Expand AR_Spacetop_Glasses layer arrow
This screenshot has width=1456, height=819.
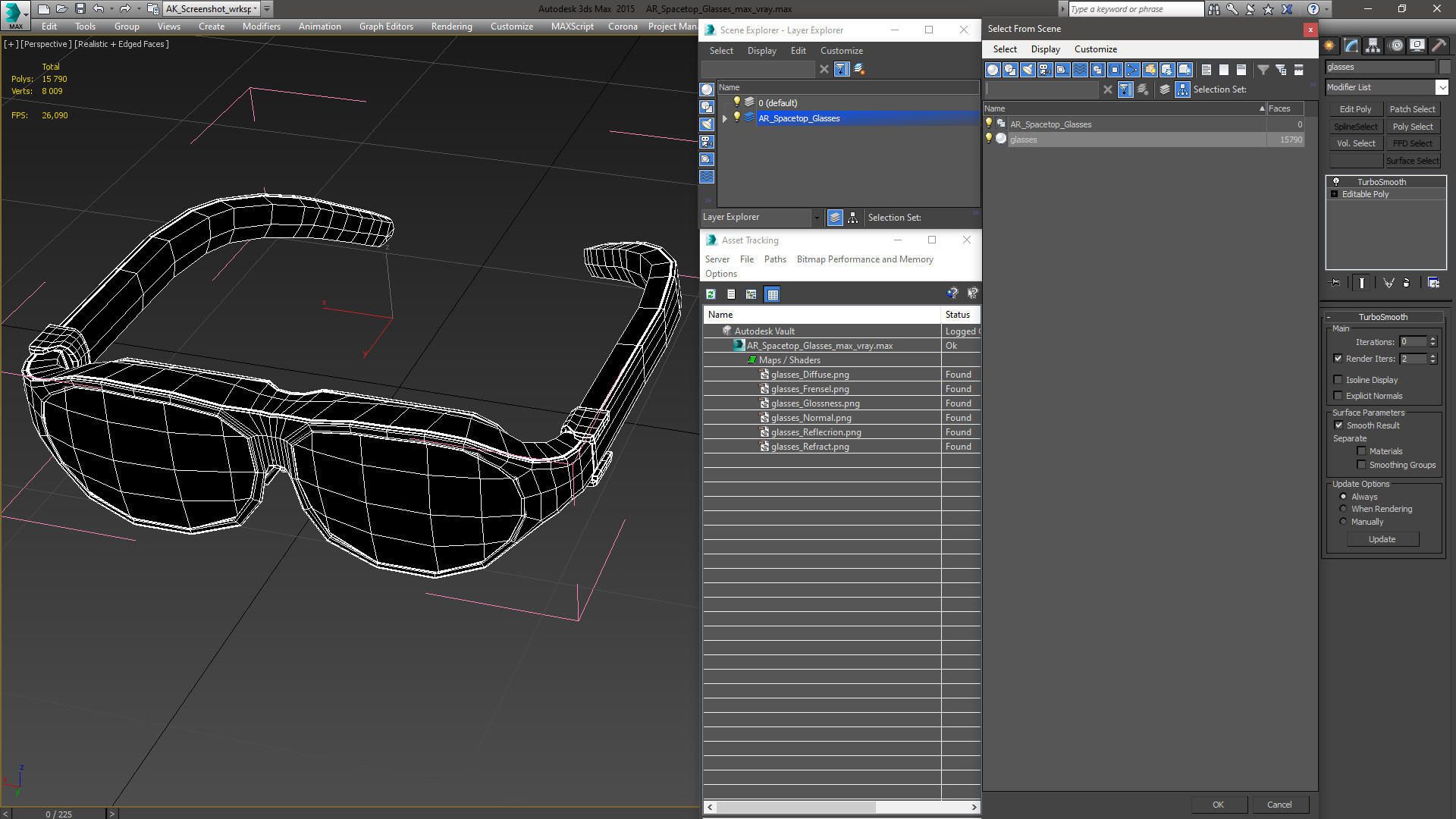(x=725, y=118)
